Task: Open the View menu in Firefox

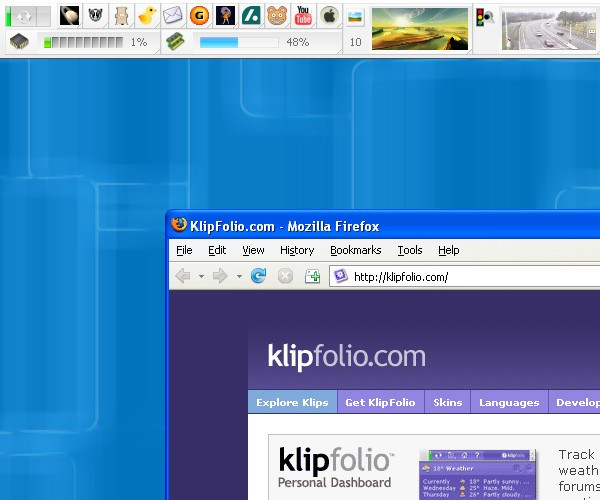Action: pyautogui.click(x=253, y=250)
